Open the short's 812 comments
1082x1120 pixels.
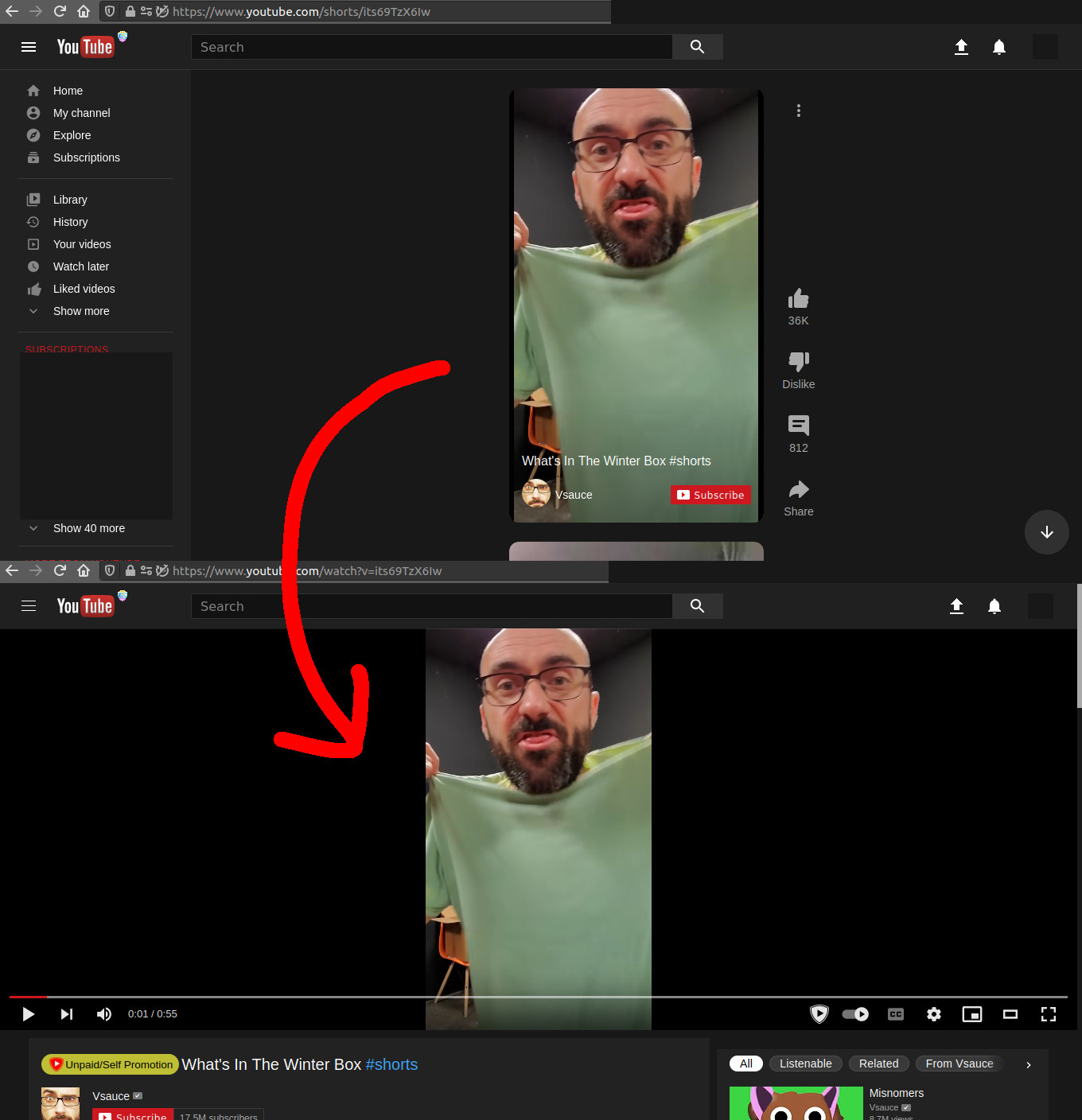(798, 426)
